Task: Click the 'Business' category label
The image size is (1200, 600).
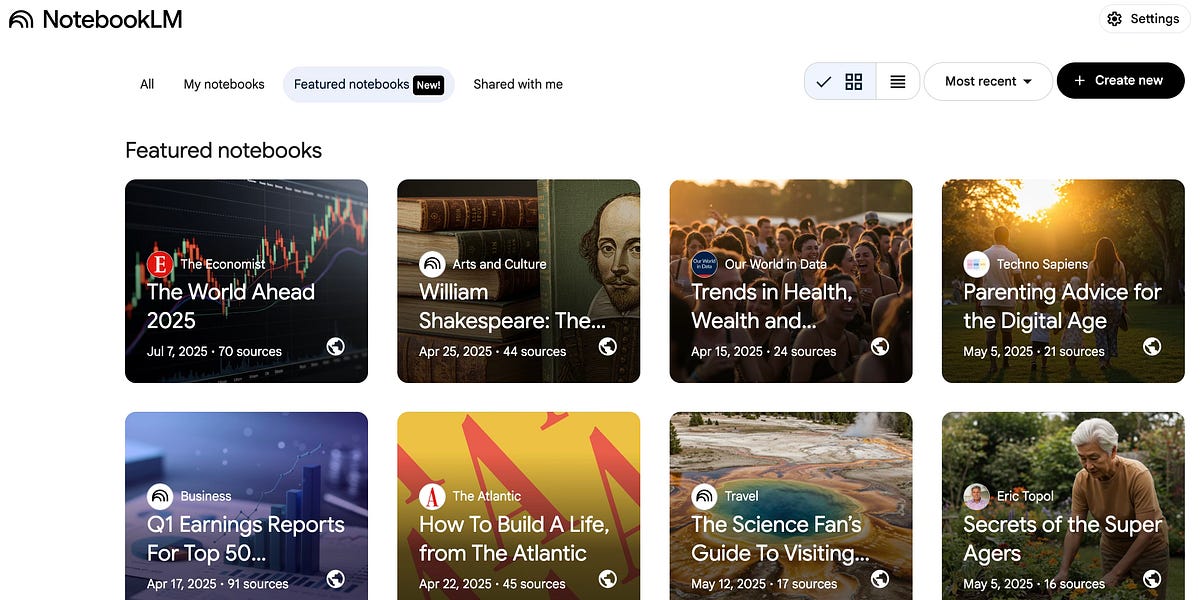Action: pyautogui.click(x=206, y=496)
